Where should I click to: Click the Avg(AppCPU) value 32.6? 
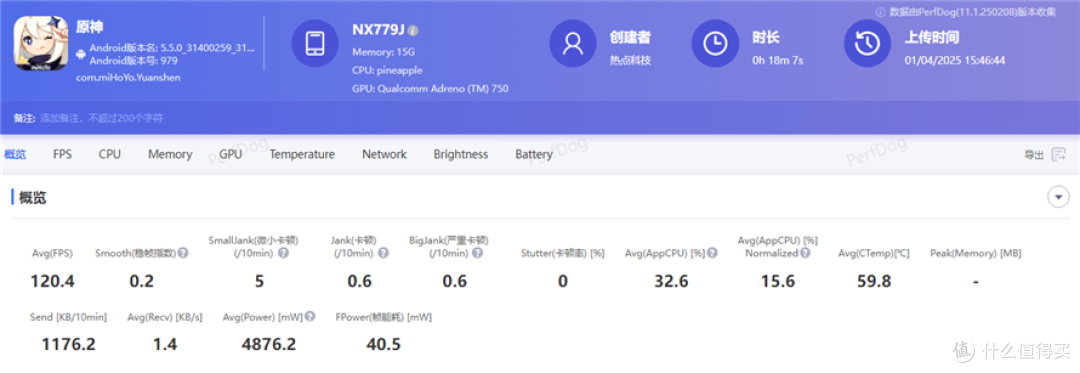[x=672, y=281]
